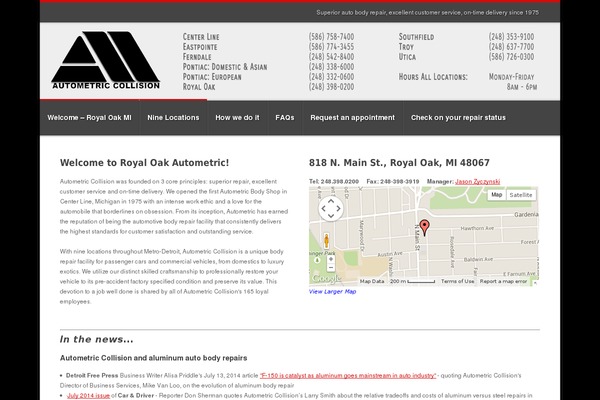600x400 pixels.
Task: Select Utica location in header
Action: [x=407, y=57]
